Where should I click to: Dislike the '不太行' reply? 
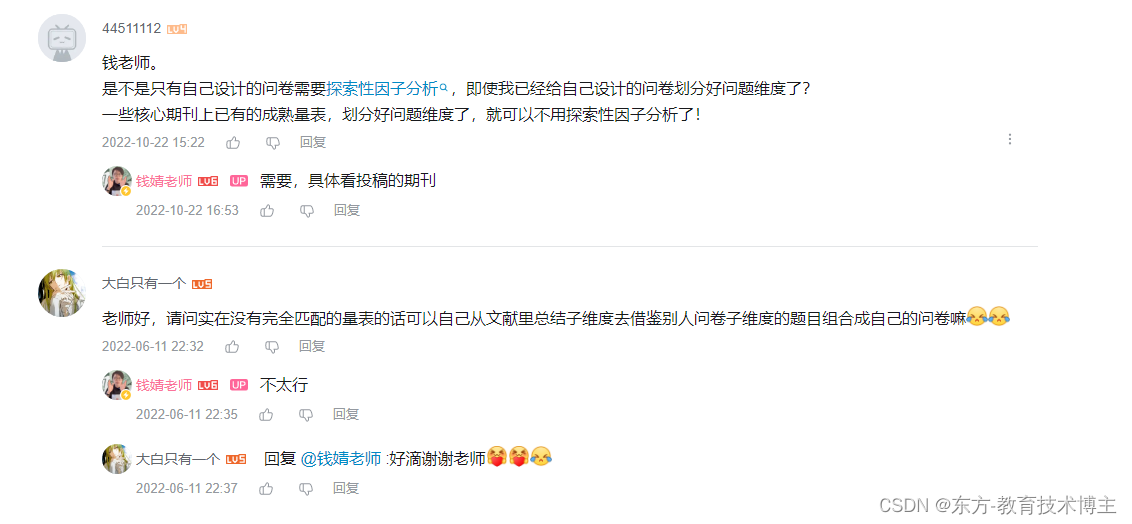click(306, 414)
